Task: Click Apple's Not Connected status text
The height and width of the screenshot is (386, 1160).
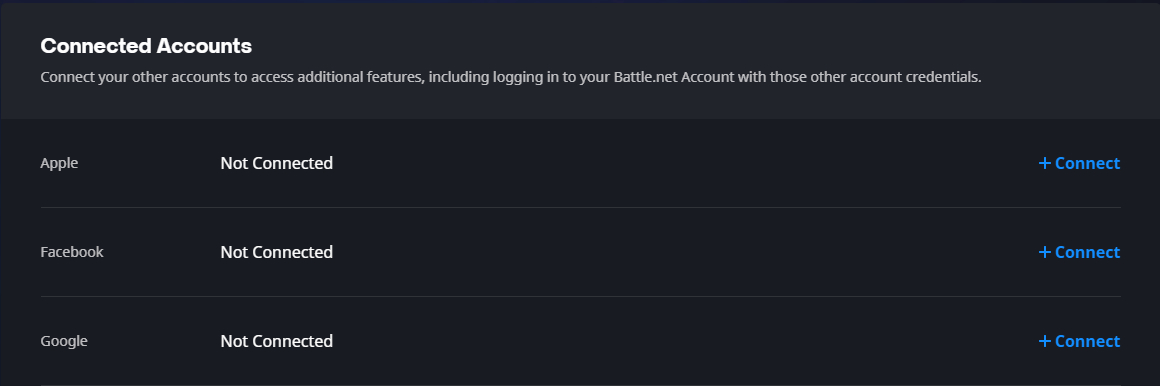Action: [277, 163]
